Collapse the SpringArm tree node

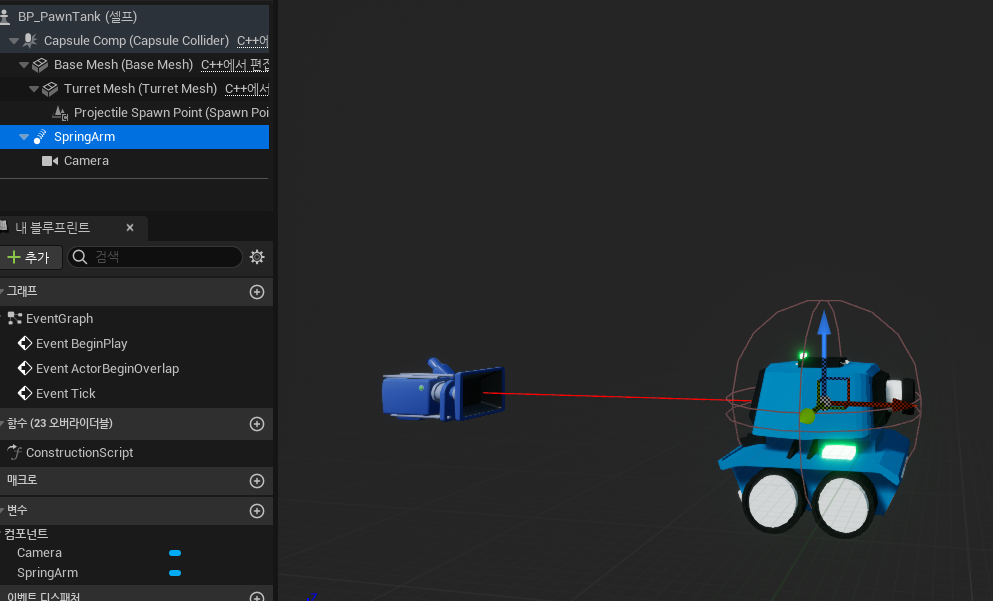23,137
